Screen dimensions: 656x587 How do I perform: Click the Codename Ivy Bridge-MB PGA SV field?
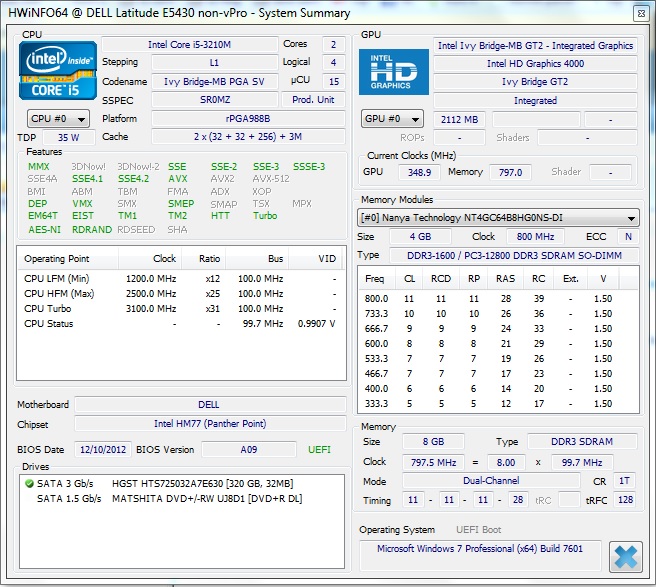click(215, 82)
